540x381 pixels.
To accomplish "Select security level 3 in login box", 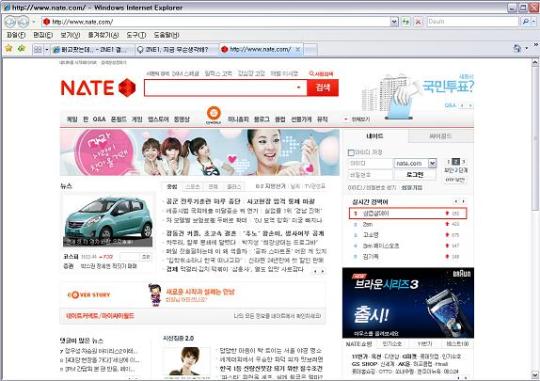I will [x=464, y=162].
